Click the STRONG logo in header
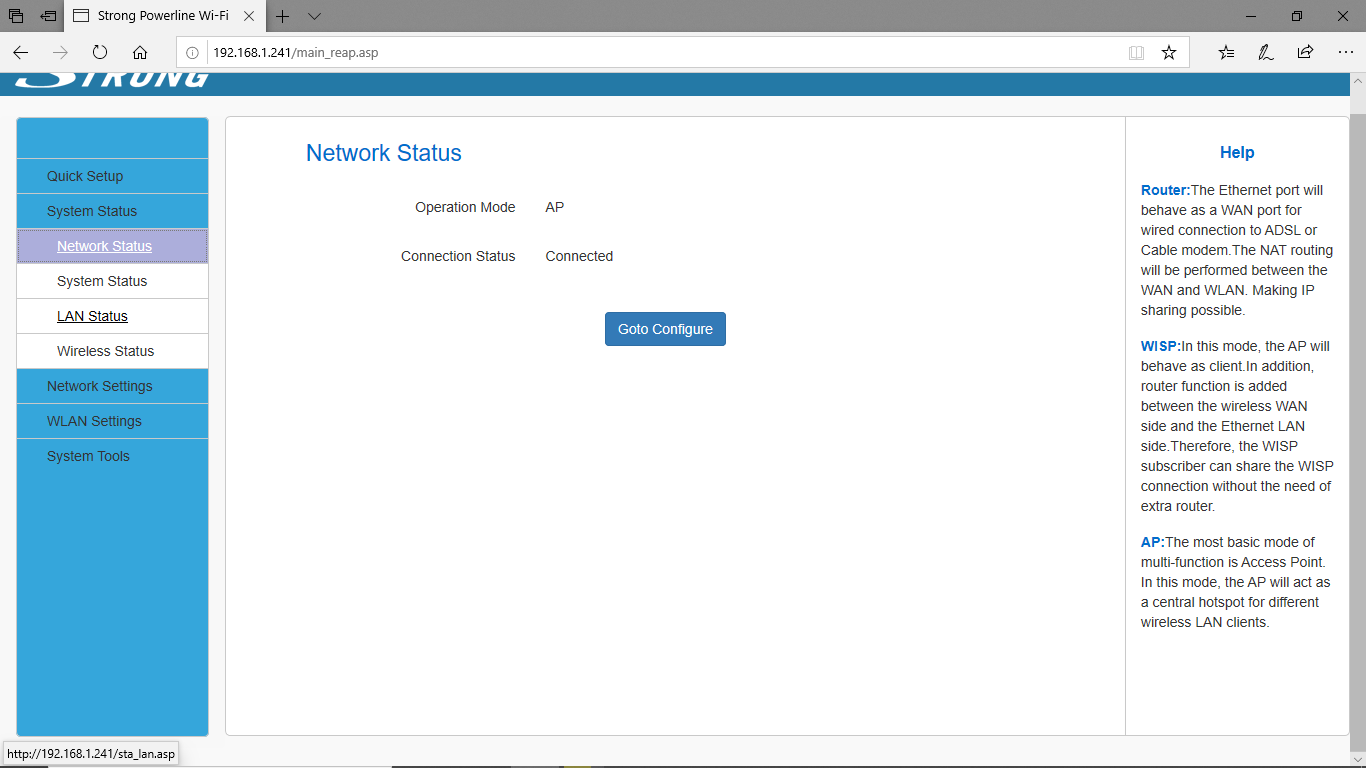 coord(112,79)
